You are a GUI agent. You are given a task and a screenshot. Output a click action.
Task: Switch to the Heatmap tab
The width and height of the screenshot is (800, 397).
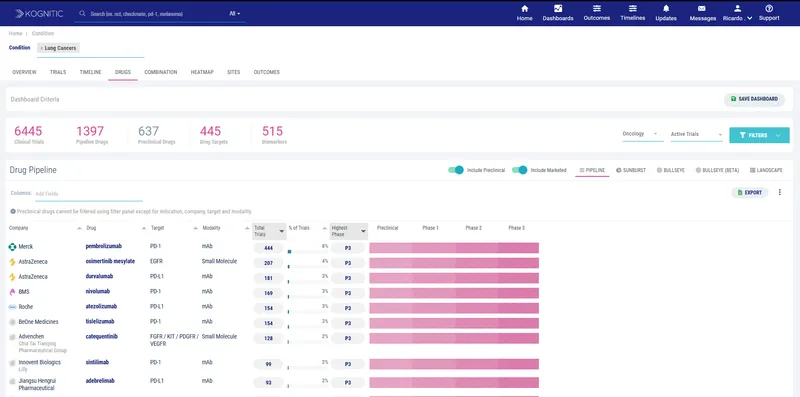[202, 72]
